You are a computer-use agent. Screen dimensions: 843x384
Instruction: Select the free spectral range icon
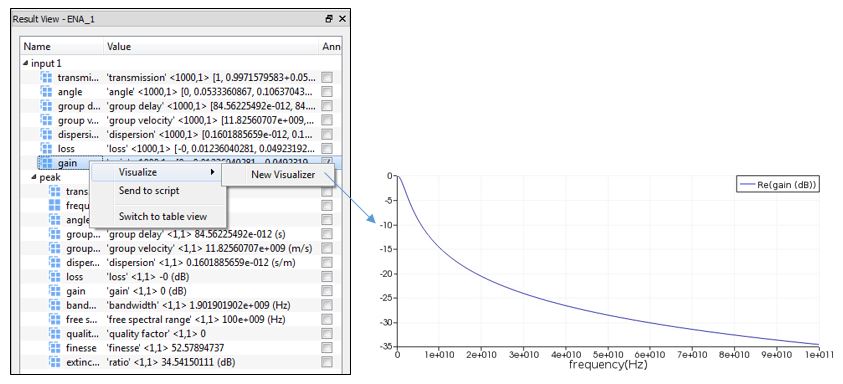click(x=54, y=319)
